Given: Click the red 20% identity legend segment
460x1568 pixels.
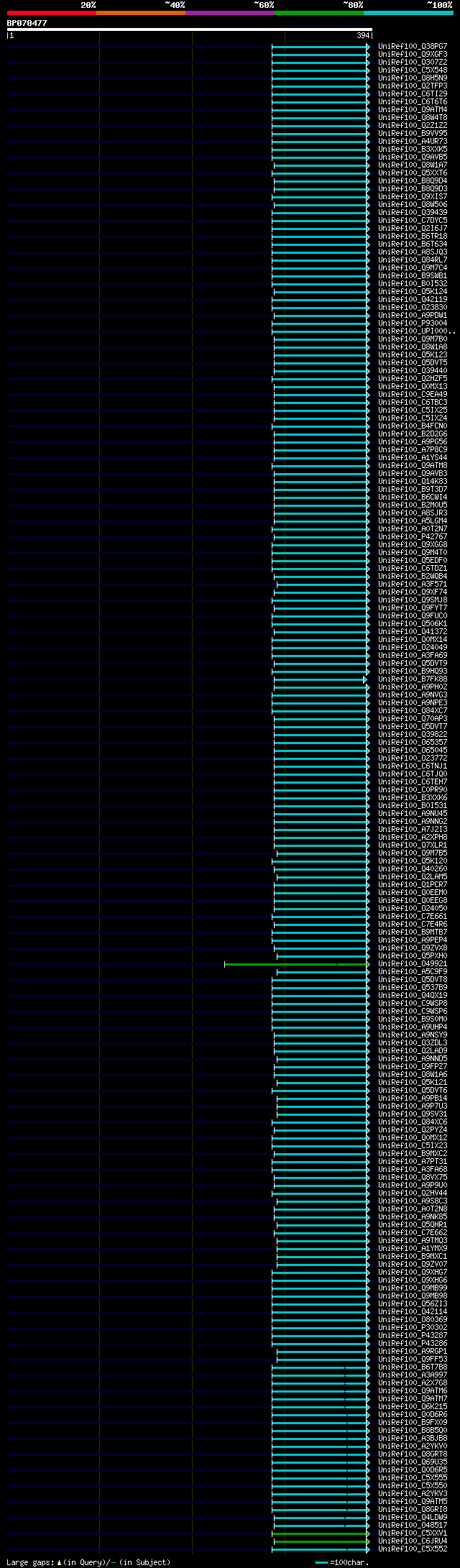Looking at the screenshot, I should pos(52,13).
